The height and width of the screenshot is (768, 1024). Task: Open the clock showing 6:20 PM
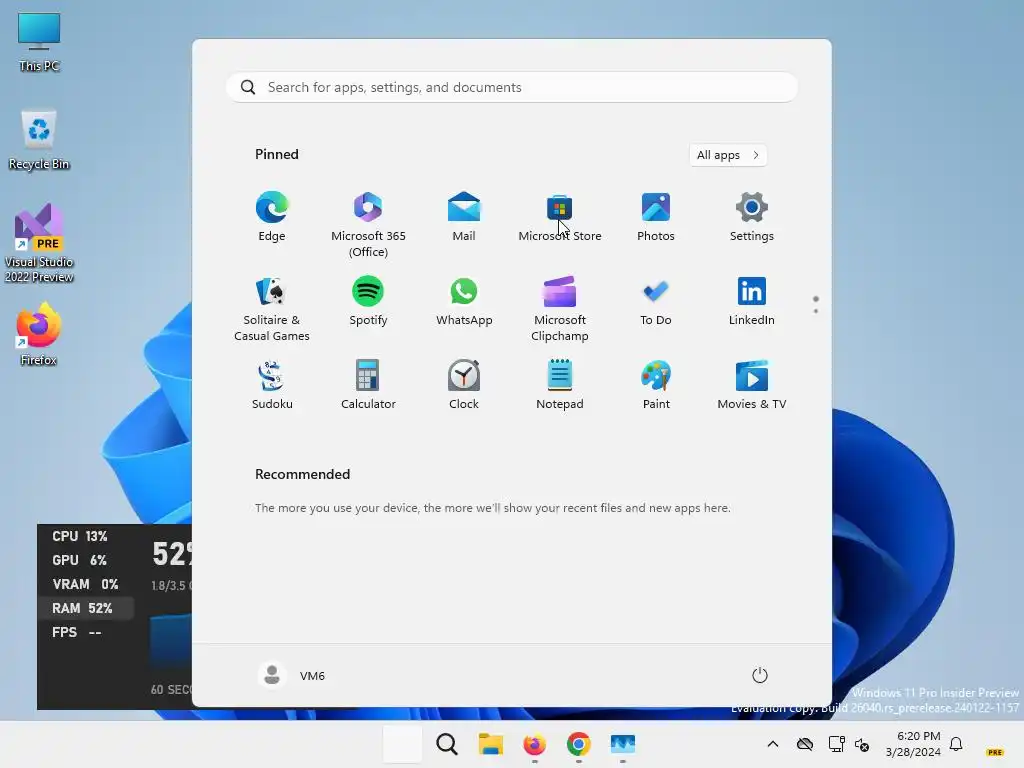[x=913, y=744]
